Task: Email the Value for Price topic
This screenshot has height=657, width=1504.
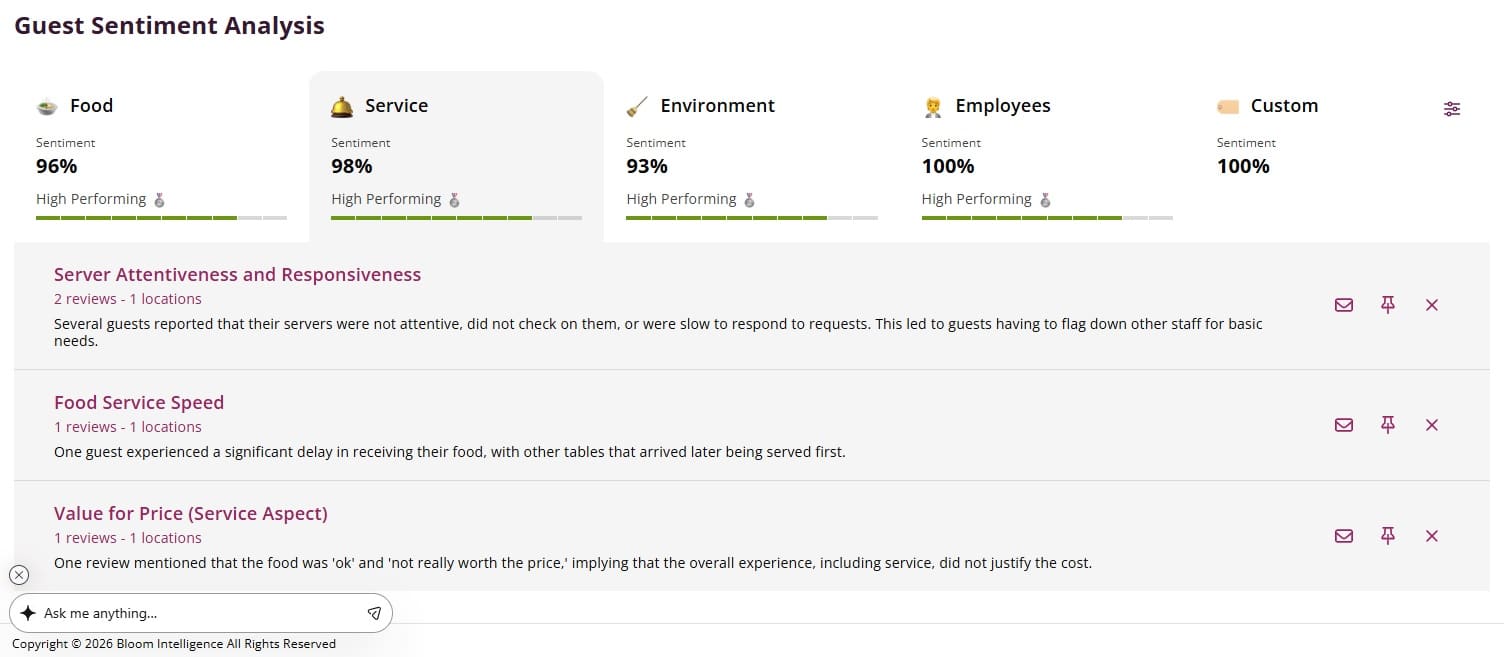Action: click(1343, 536)
